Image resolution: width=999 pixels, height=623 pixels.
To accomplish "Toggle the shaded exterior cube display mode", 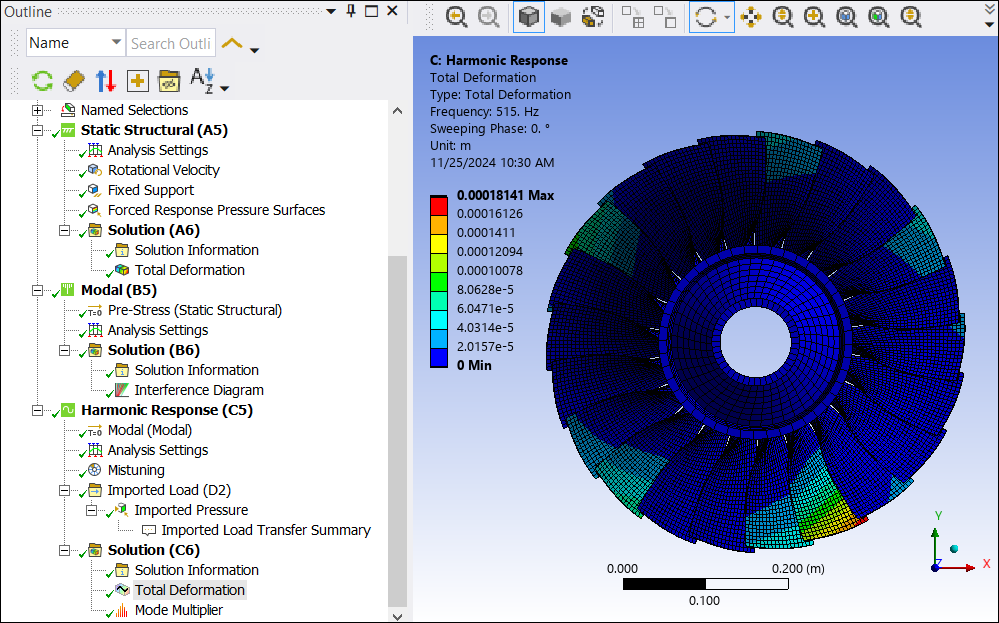I will (561, 16).
